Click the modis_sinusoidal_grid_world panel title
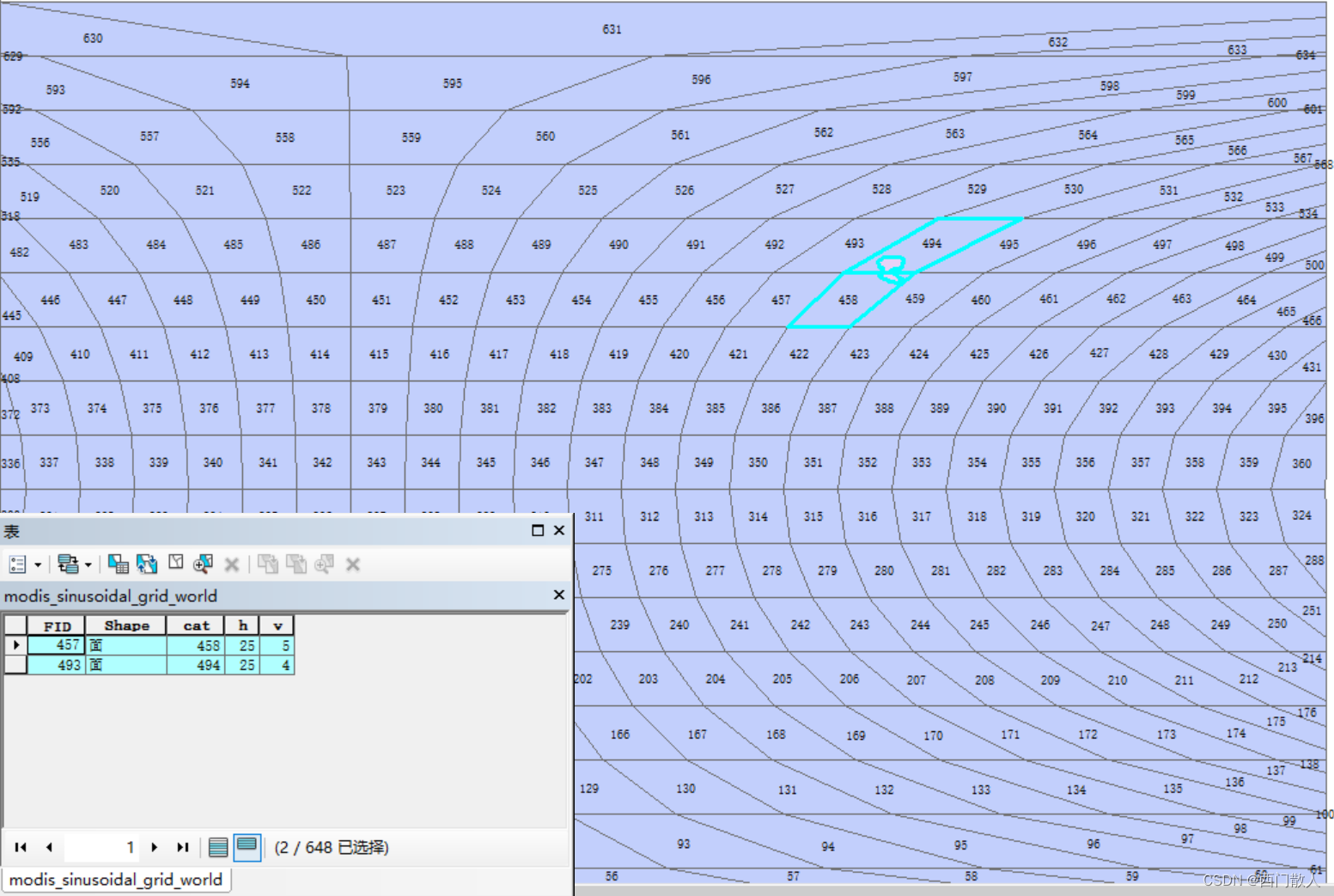The image size is (1334, 896). tap(112, 595)
